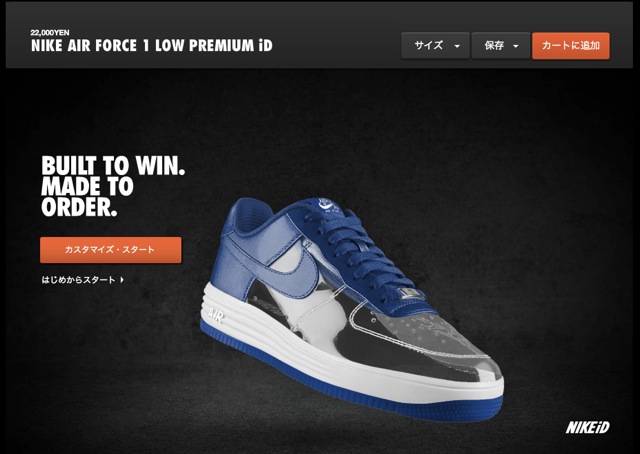Viewport: 640px width, 454px height.
Task: Click the カートに追加 add-to-cart button
Action: [x=571, y=46]
